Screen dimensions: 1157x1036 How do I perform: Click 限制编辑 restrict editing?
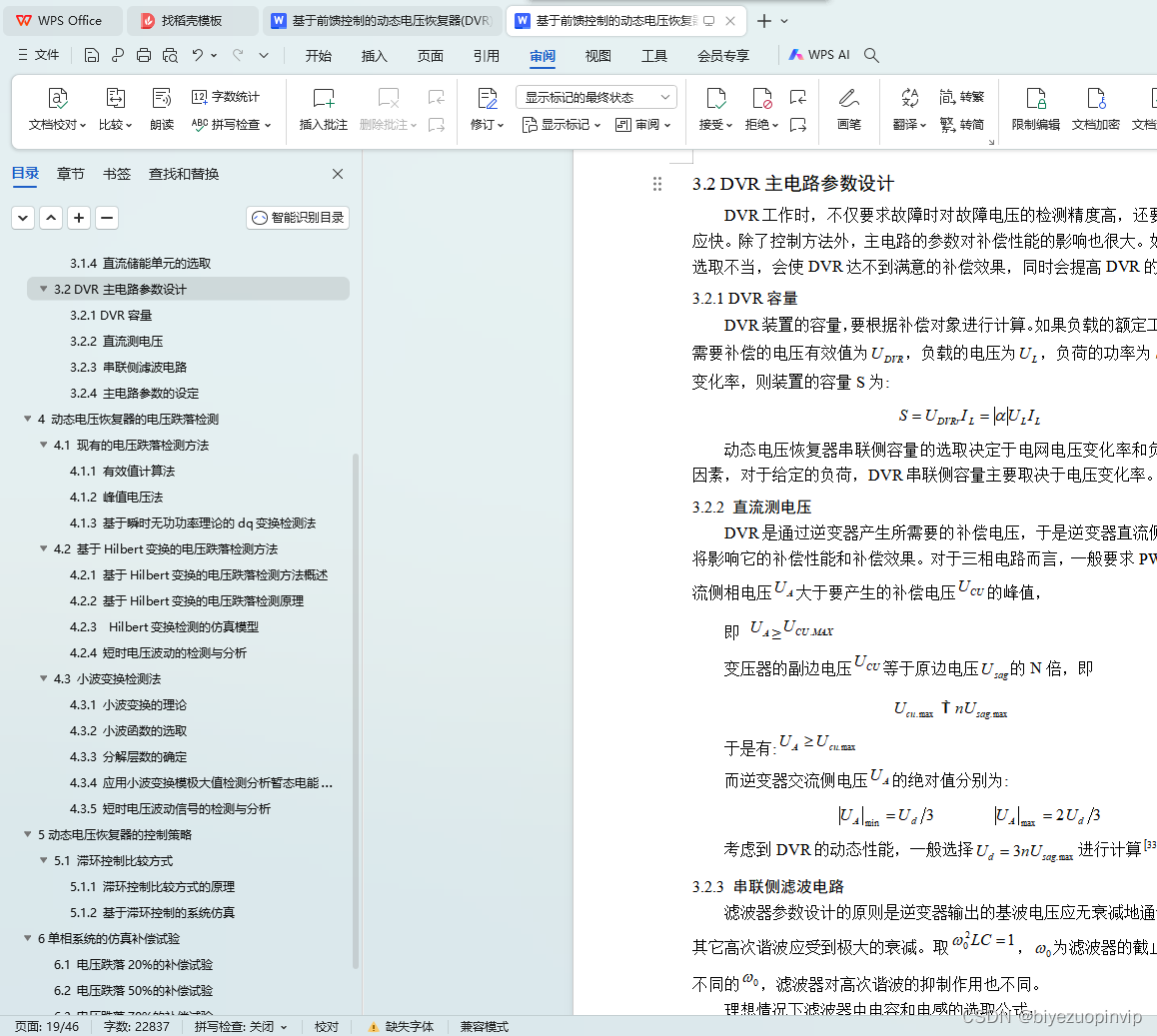coord(1036,109)
